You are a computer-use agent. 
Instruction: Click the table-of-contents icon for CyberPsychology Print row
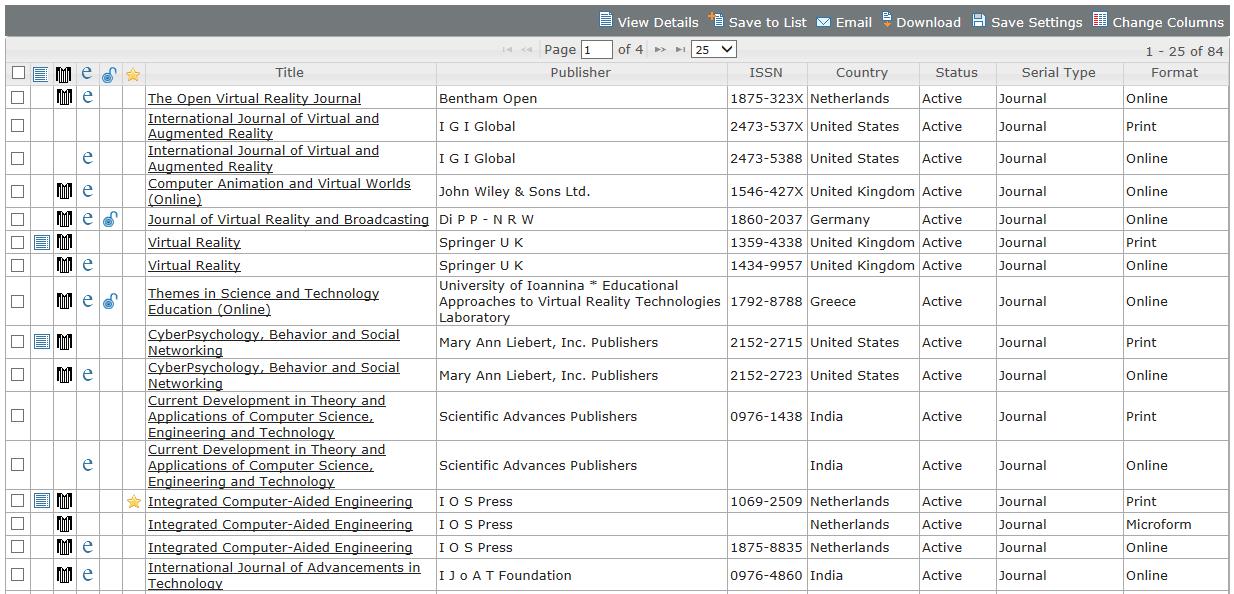pos(41,342)
